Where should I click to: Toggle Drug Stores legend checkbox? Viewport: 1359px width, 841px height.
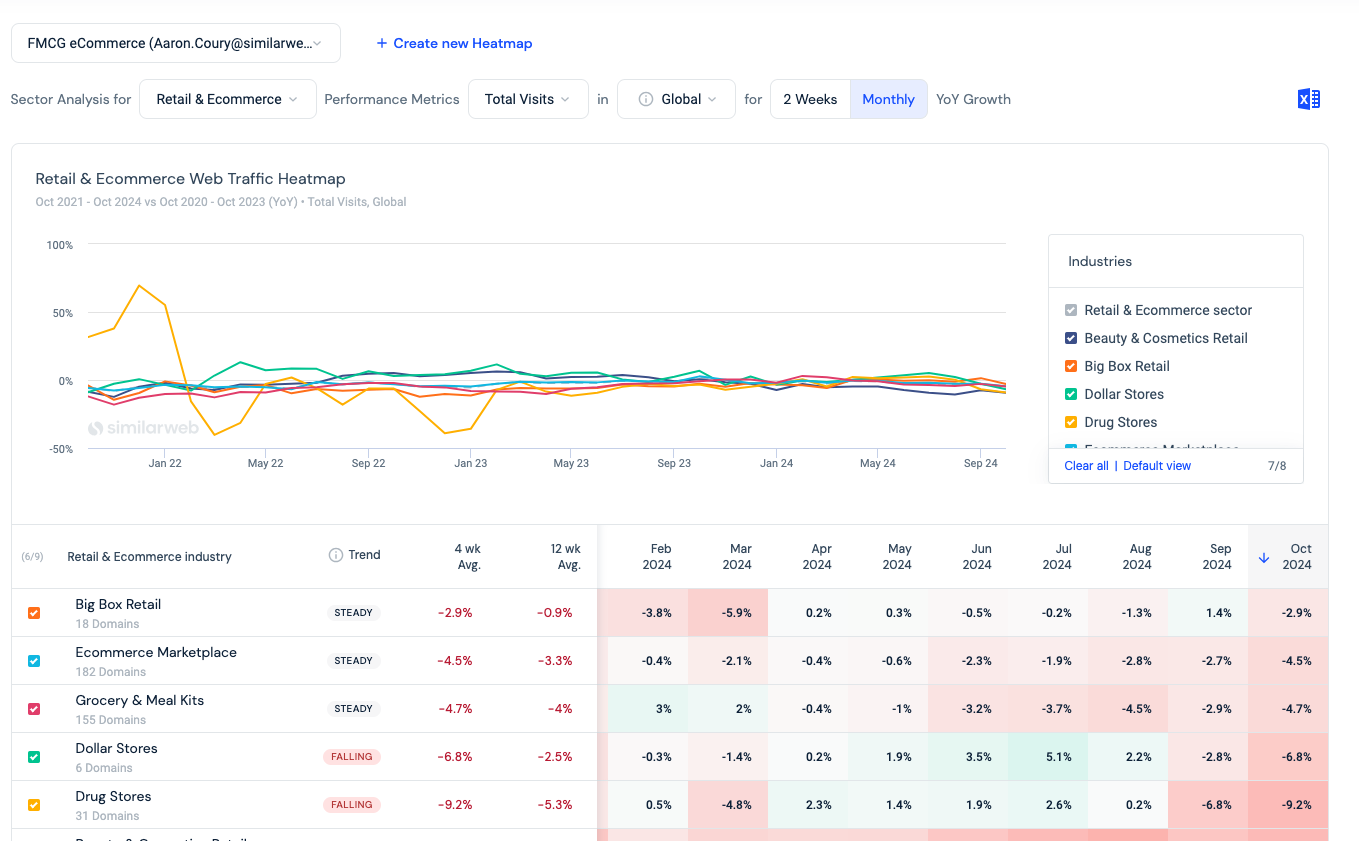click(x=1071, y=422)
